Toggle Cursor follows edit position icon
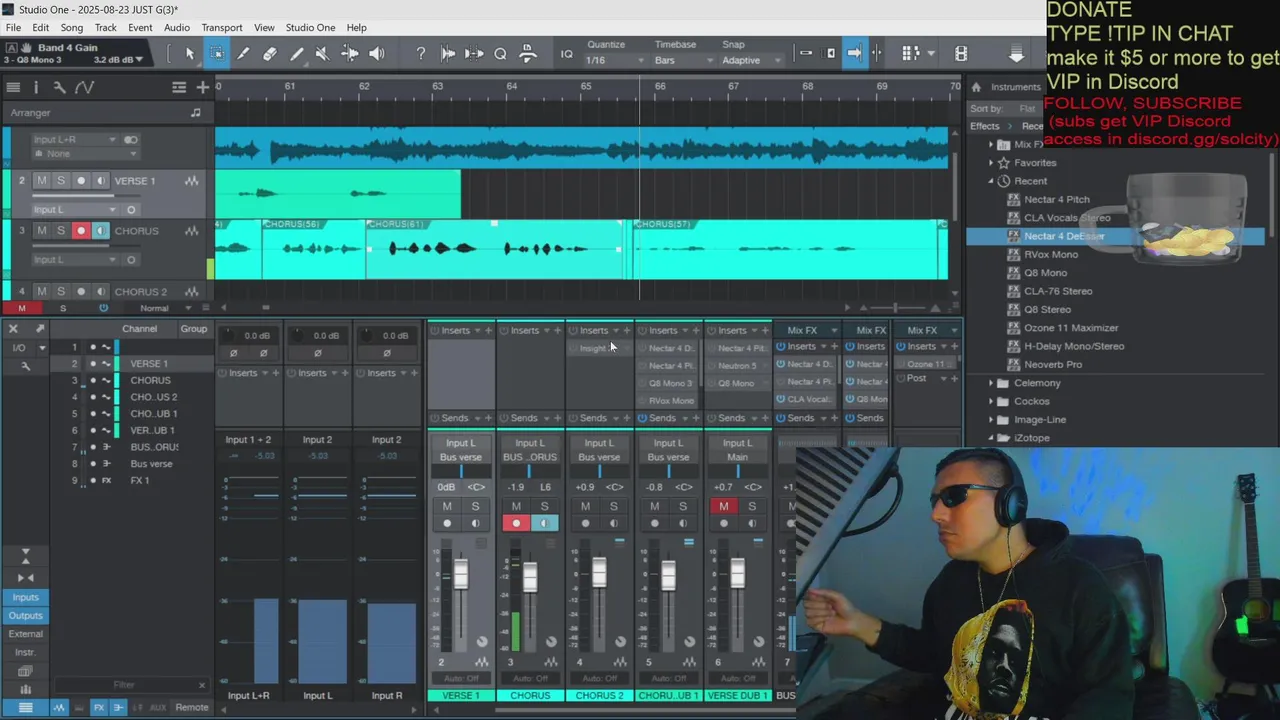The image size is (1280, 720). click(877, 54)
